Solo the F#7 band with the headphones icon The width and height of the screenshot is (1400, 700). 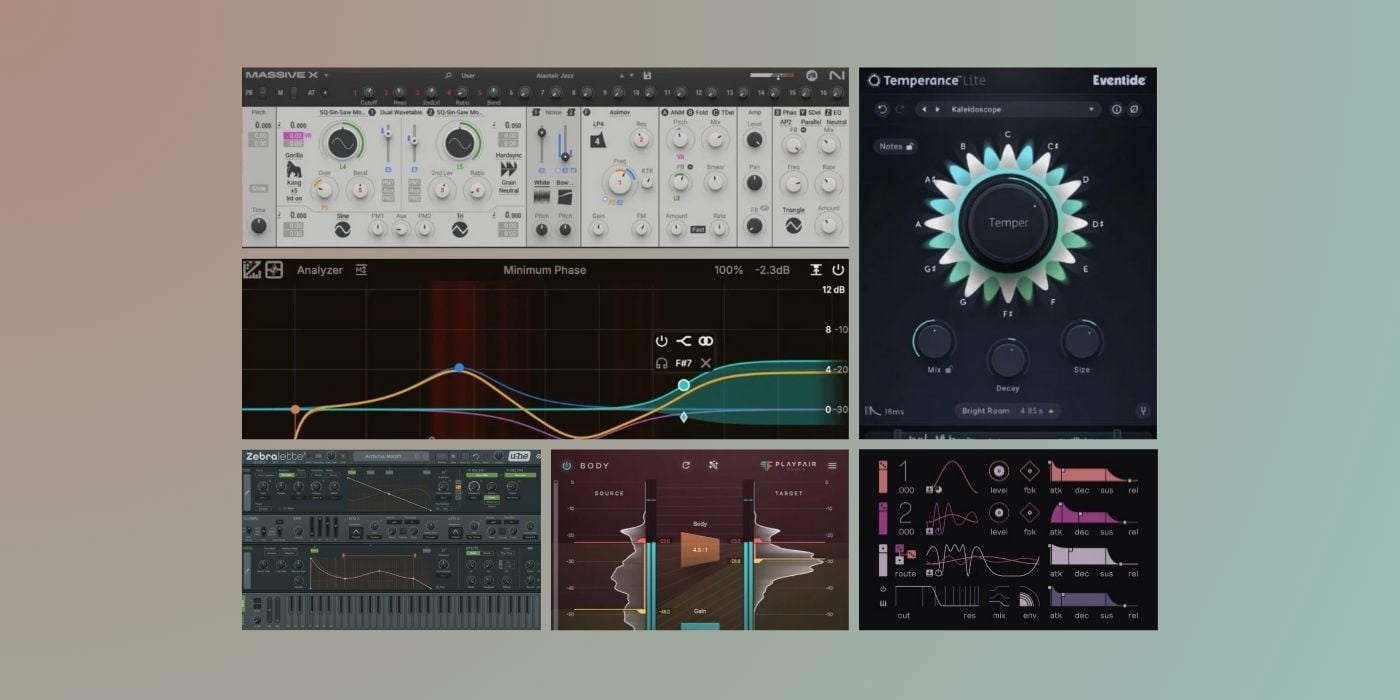662,363
